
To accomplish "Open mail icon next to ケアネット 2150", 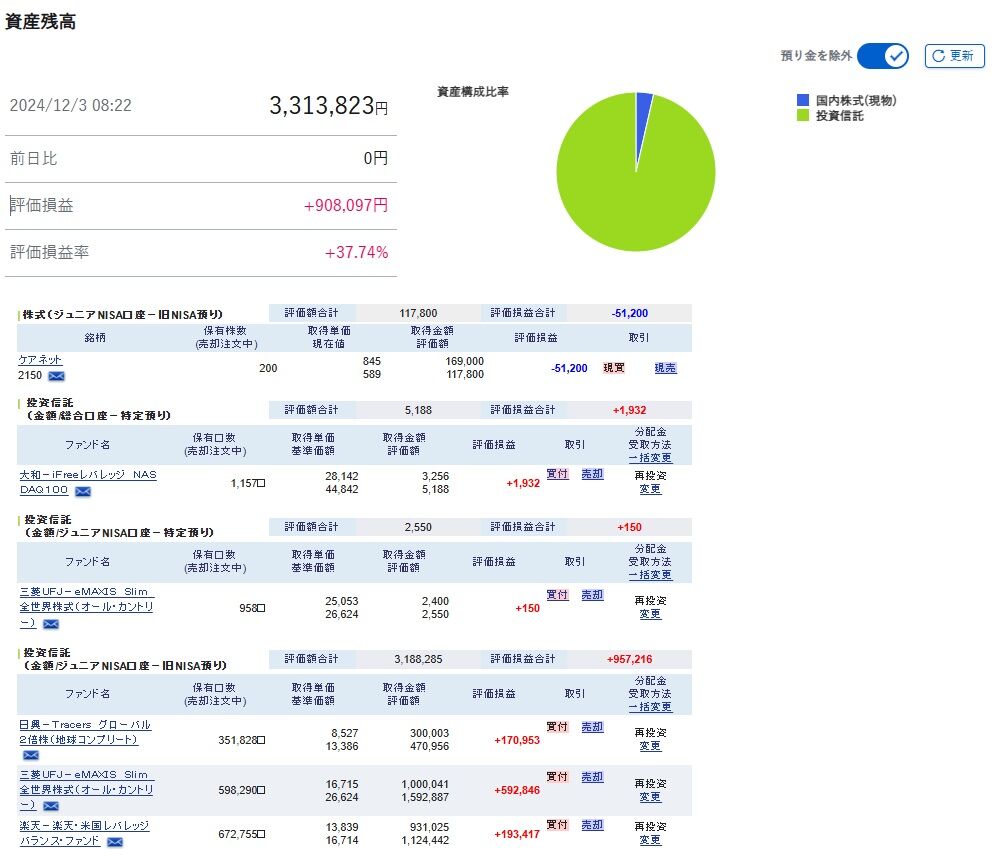I will (x=56, y=376).
